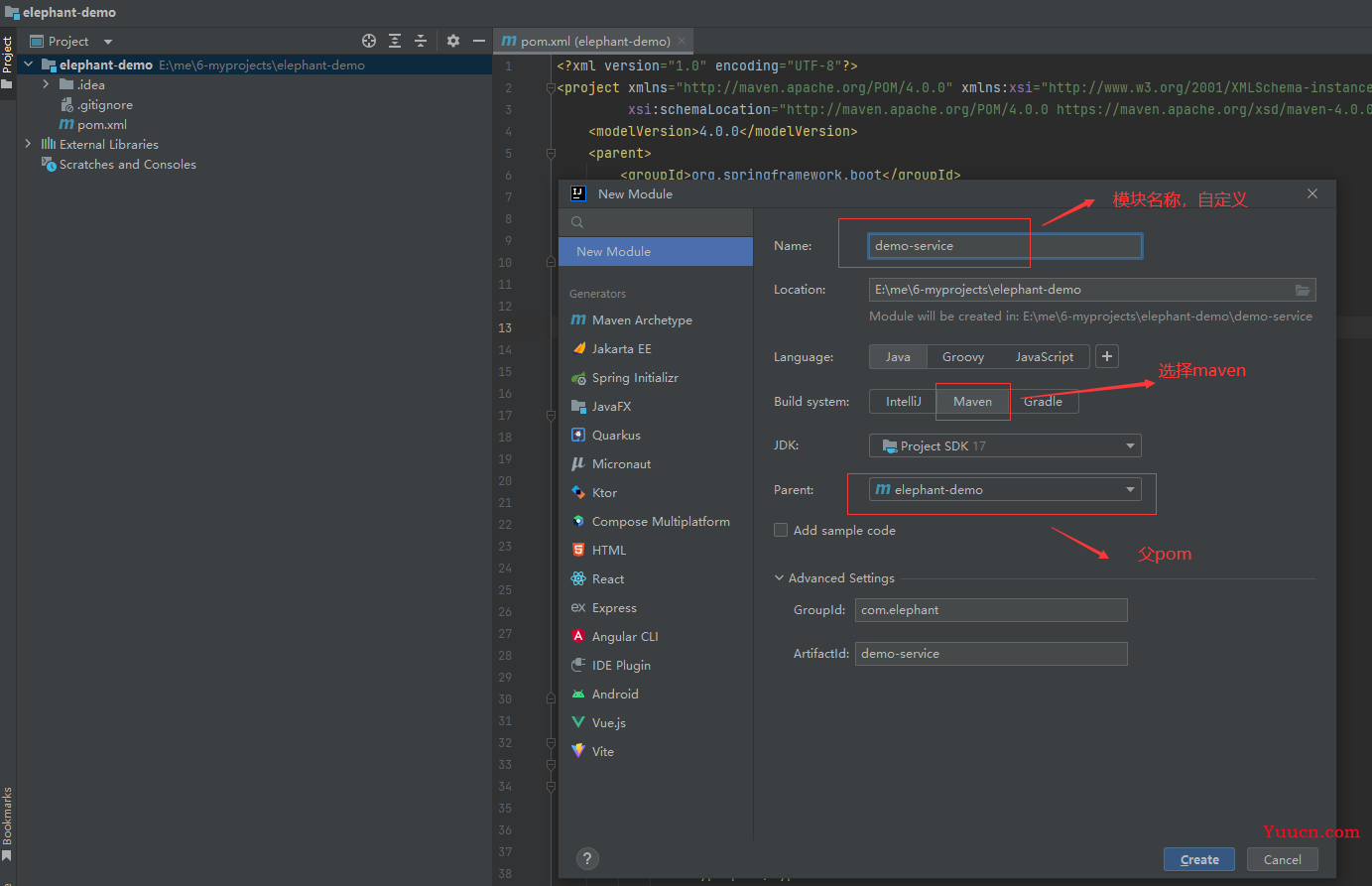This screenshot has width=1372, height=886.
Task: Open the Bookmarks side tool tab
Action: point(7,823)
